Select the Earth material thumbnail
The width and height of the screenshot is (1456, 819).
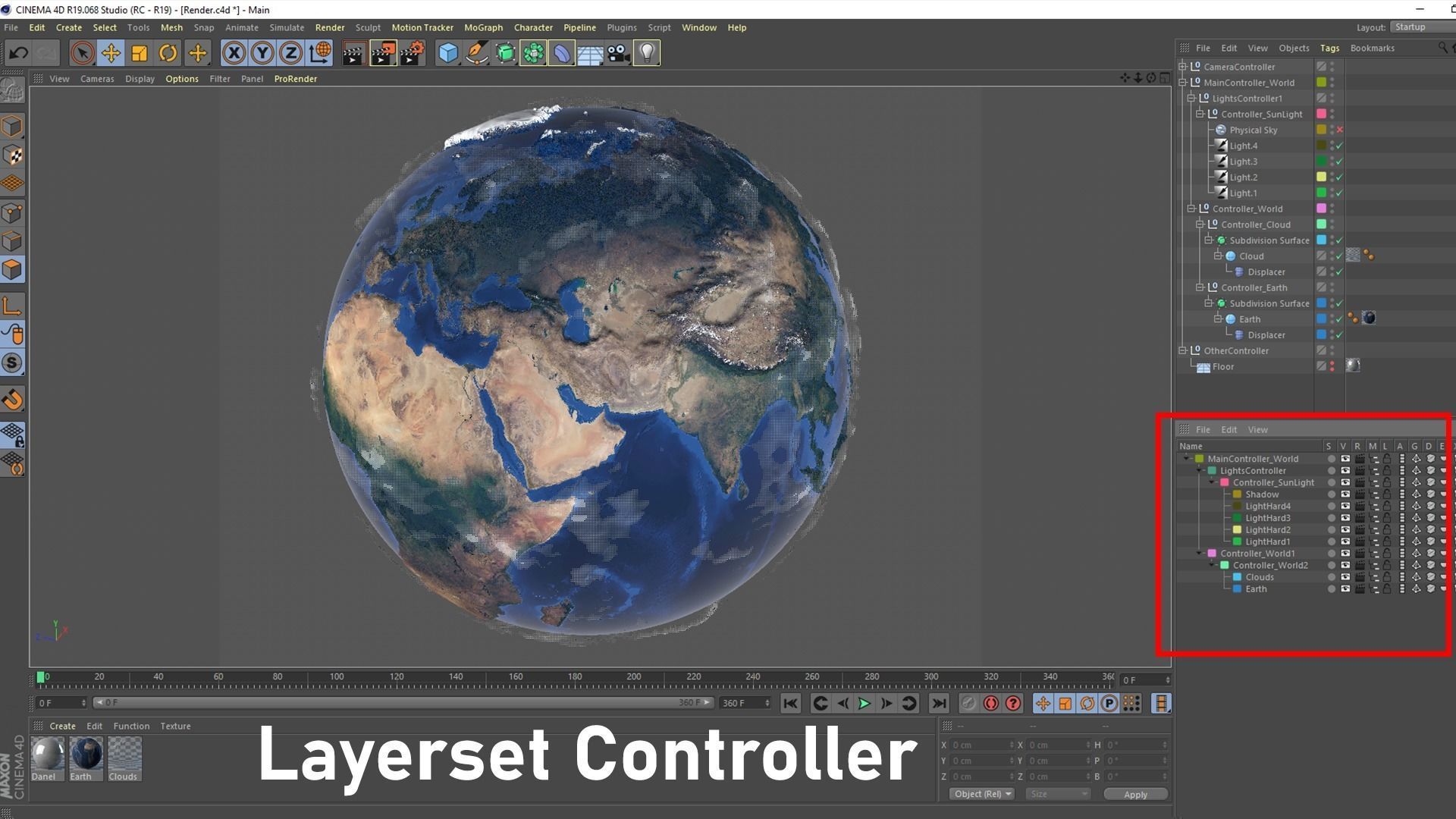(86, 755)
